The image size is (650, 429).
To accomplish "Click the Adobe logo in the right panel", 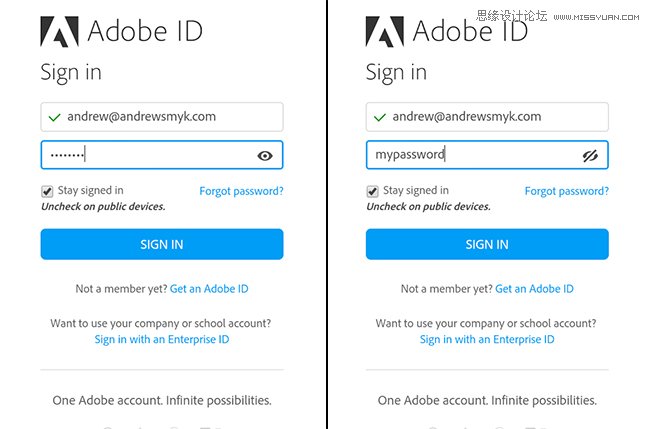I will 385,32.
